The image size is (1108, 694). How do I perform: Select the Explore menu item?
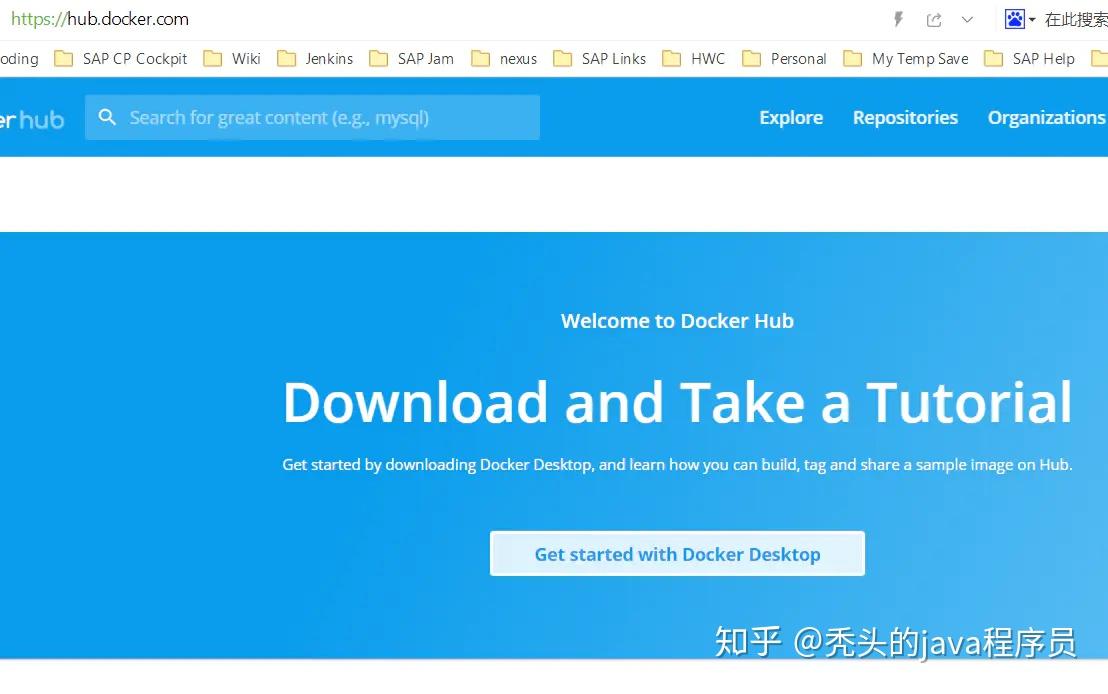pyautogui.click(x=791, y=118)
